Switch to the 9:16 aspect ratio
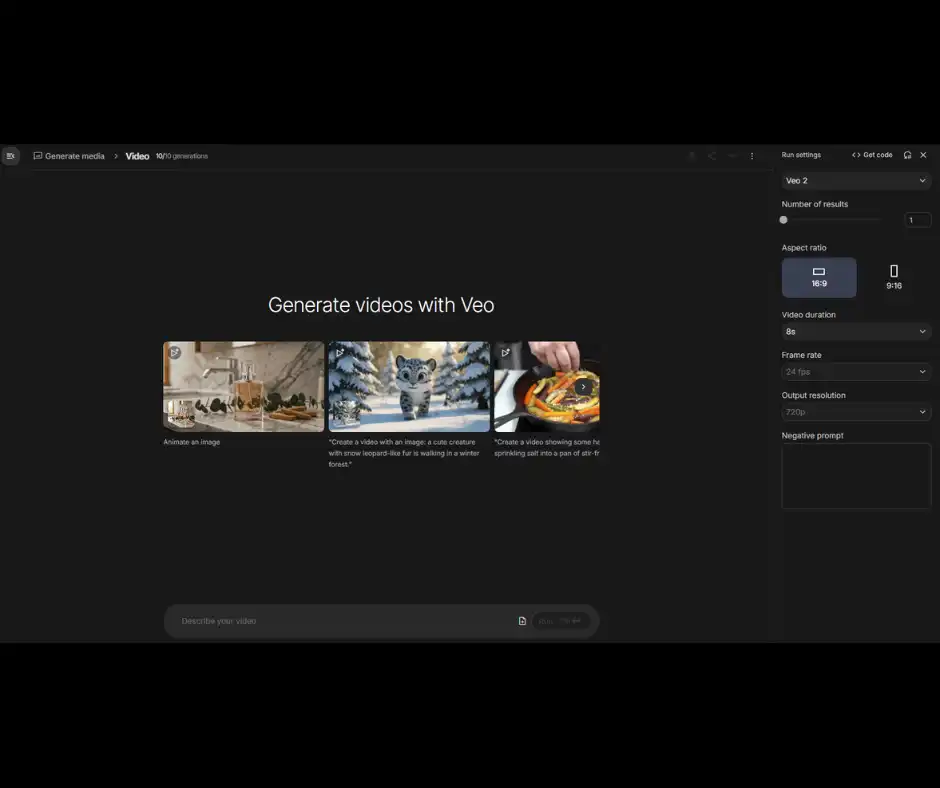This screenshot has width=940, height=788. (893, 277)
